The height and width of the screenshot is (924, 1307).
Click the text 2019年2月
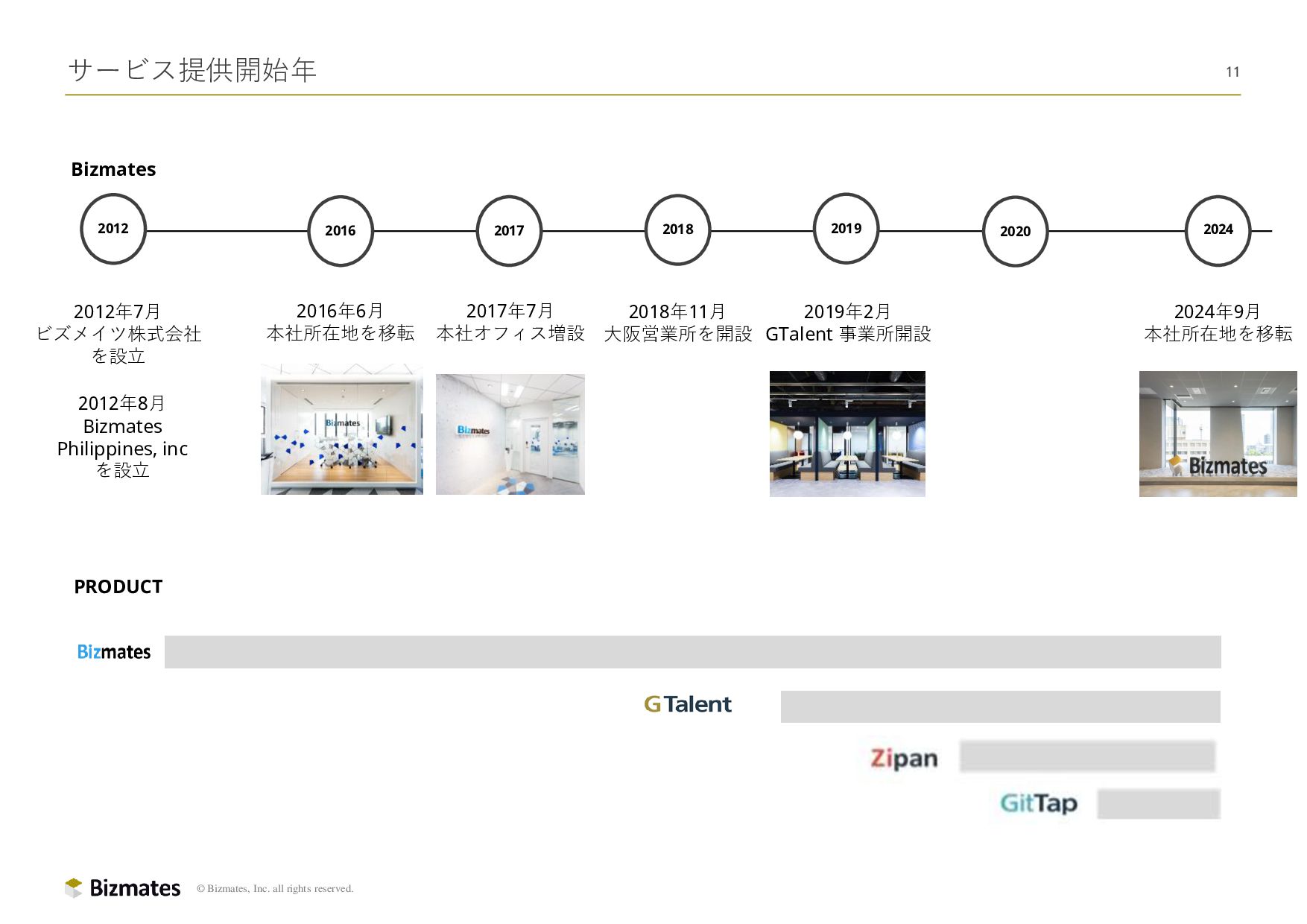coord(847,311)
